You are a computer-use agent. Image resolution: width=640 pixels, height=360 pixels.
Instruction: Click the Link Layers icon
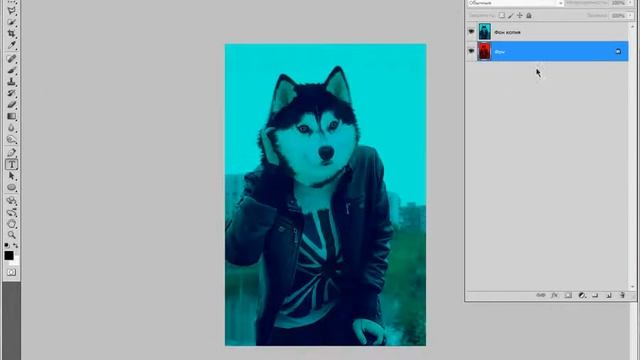(x=541, y=295)
